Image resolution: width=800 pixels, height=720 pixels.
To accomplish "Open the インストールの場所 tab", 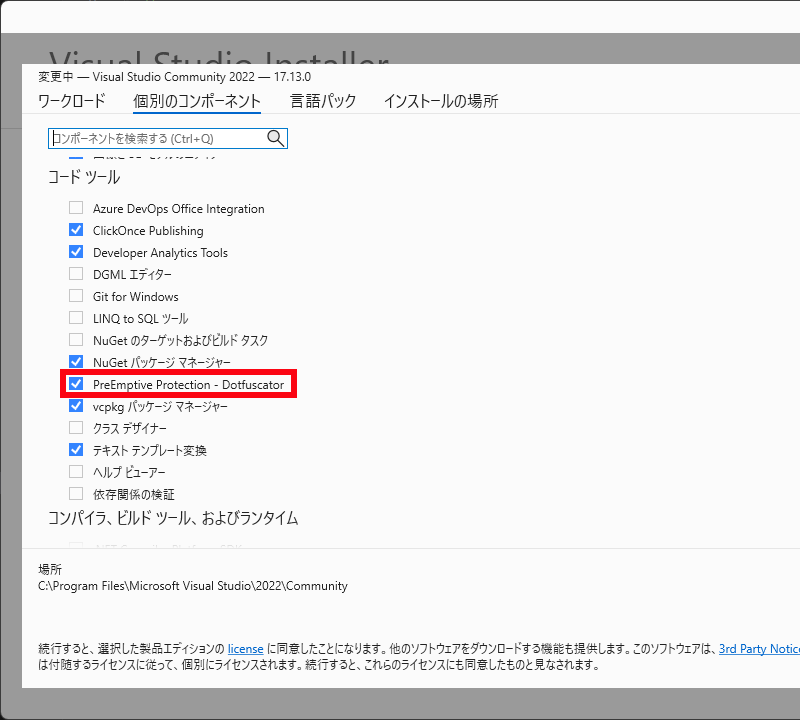I will click(441, 101).
